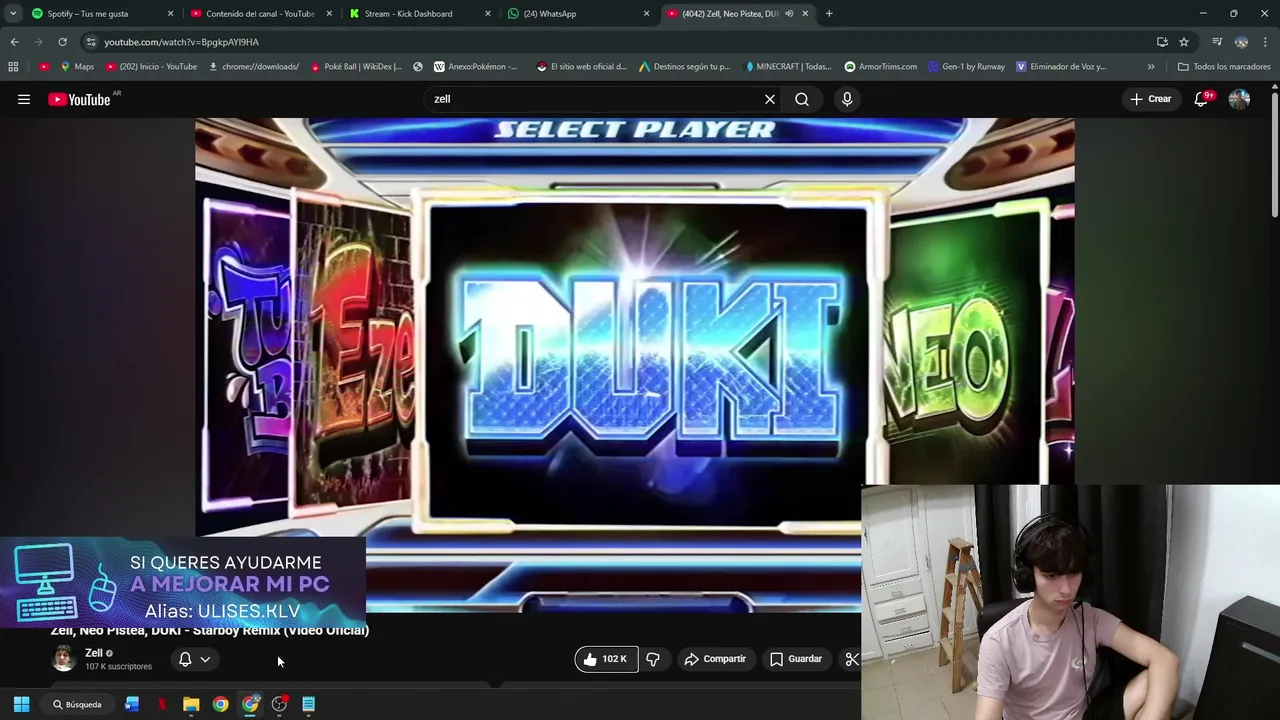
Task: Open subscription notification bell dropdown
Action: point(194,659)
